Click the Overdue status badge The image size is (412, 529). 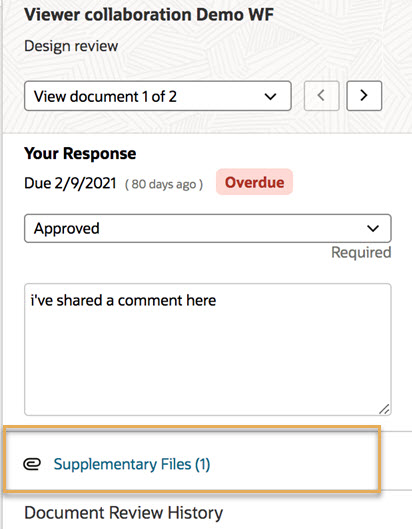254,182
